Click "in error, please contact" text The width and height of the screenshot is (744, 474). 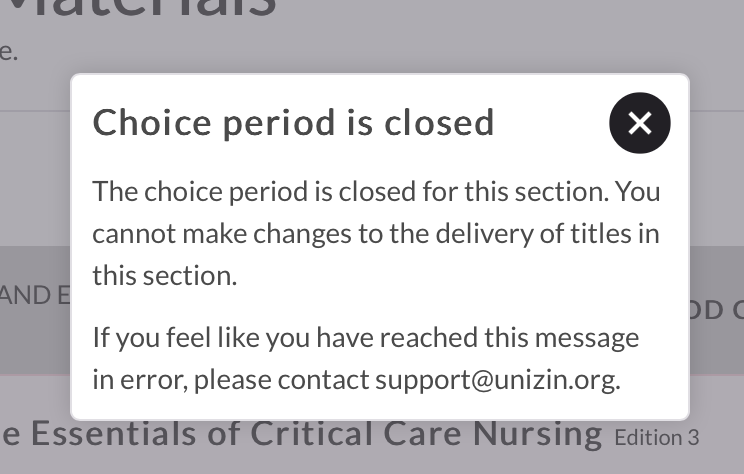[231, 381]
